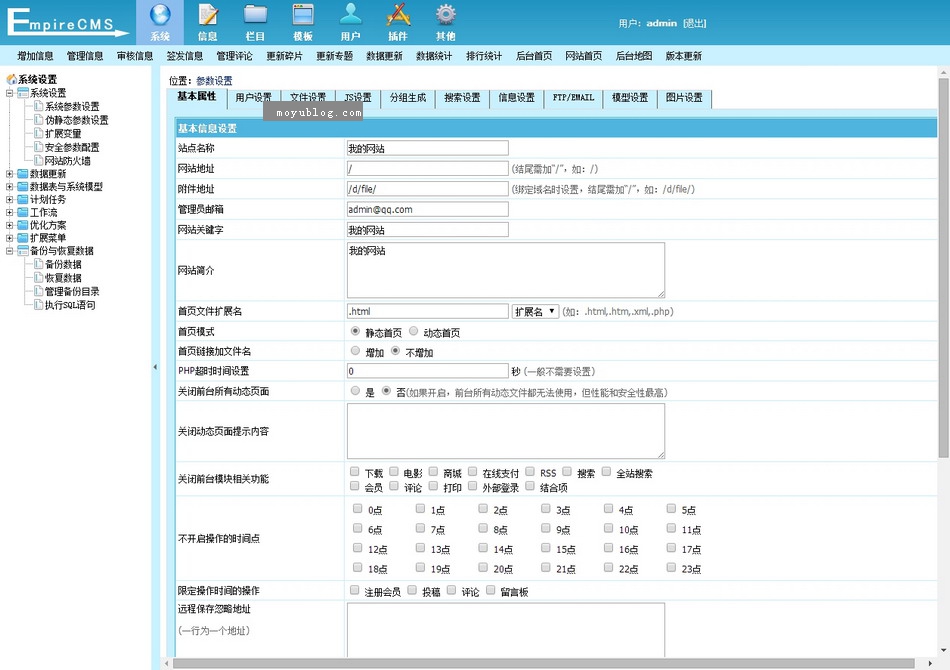Click page icon beside 安全参数配置
Screen dimensions: 950x670
point(39,147)
